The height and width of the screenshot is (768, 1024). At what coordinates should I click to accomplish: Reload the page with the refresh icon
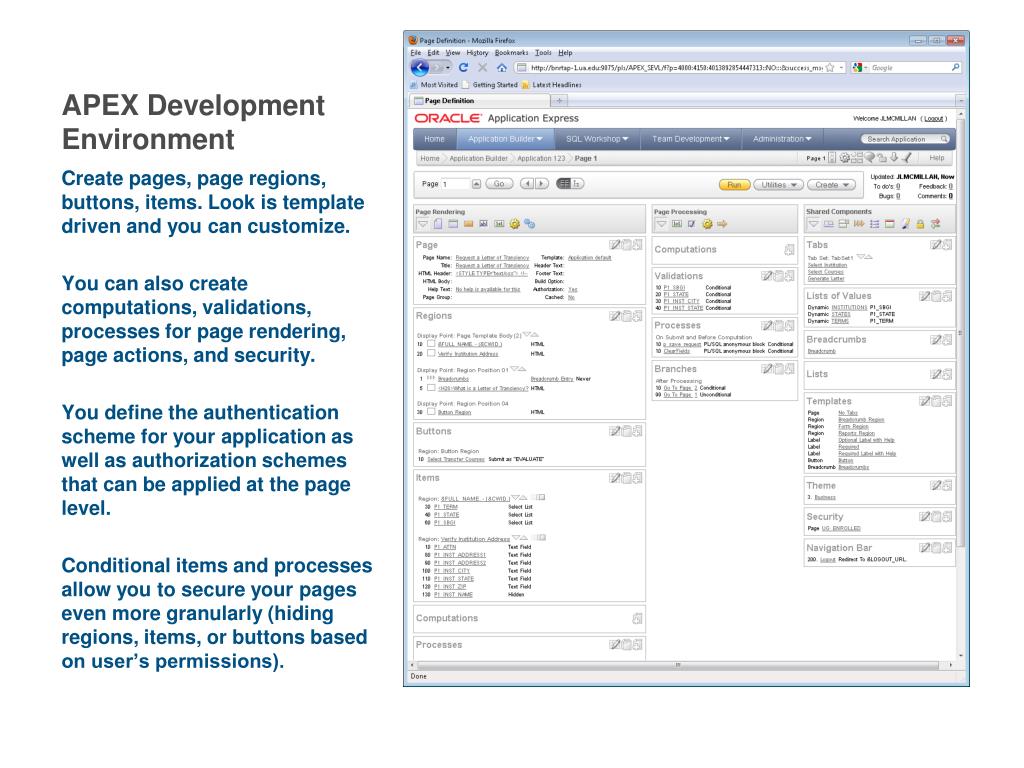pyautogui.click(x=463, y=67)
